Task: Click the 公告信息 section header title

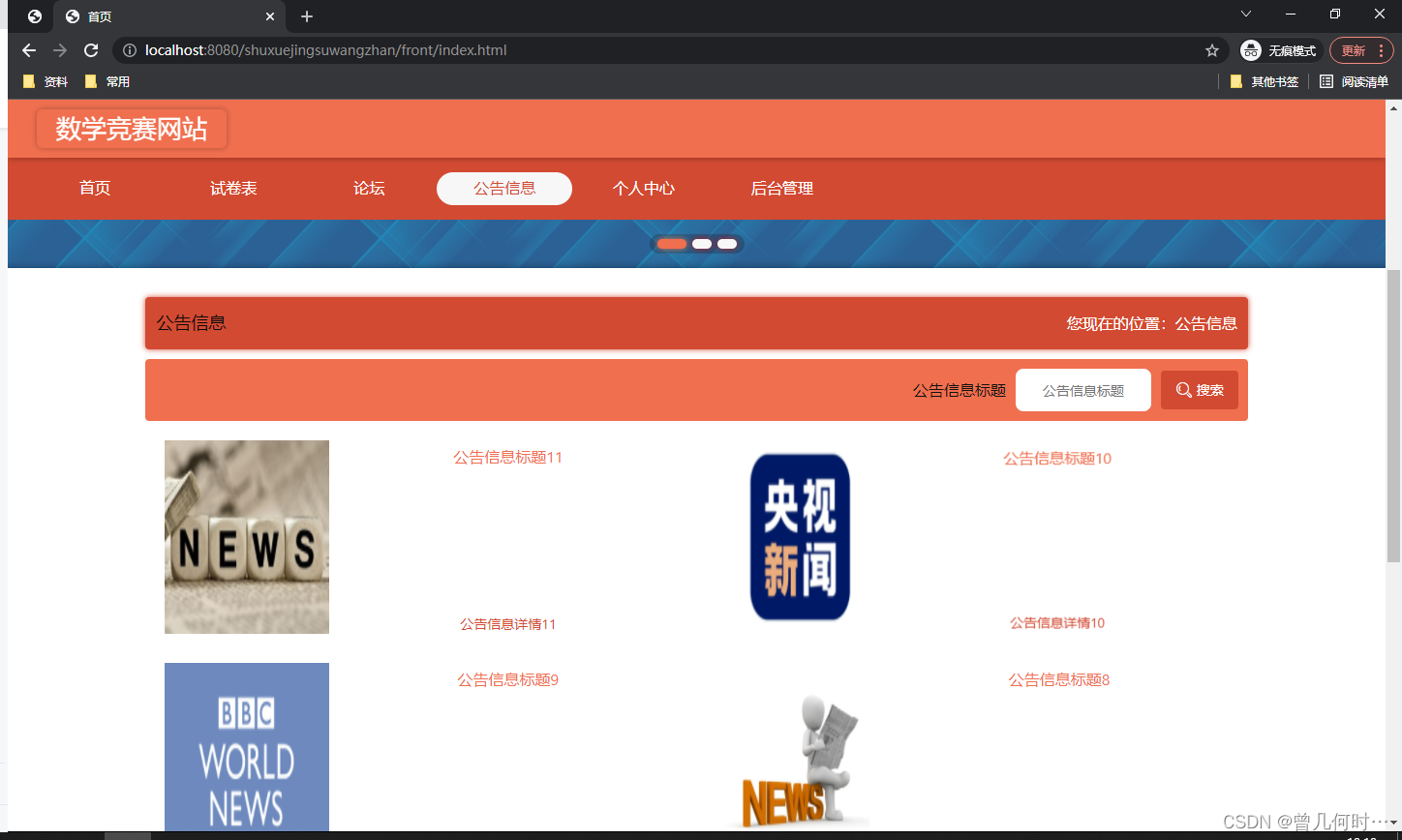Action: pyautogui.click(x=192, y=323)
